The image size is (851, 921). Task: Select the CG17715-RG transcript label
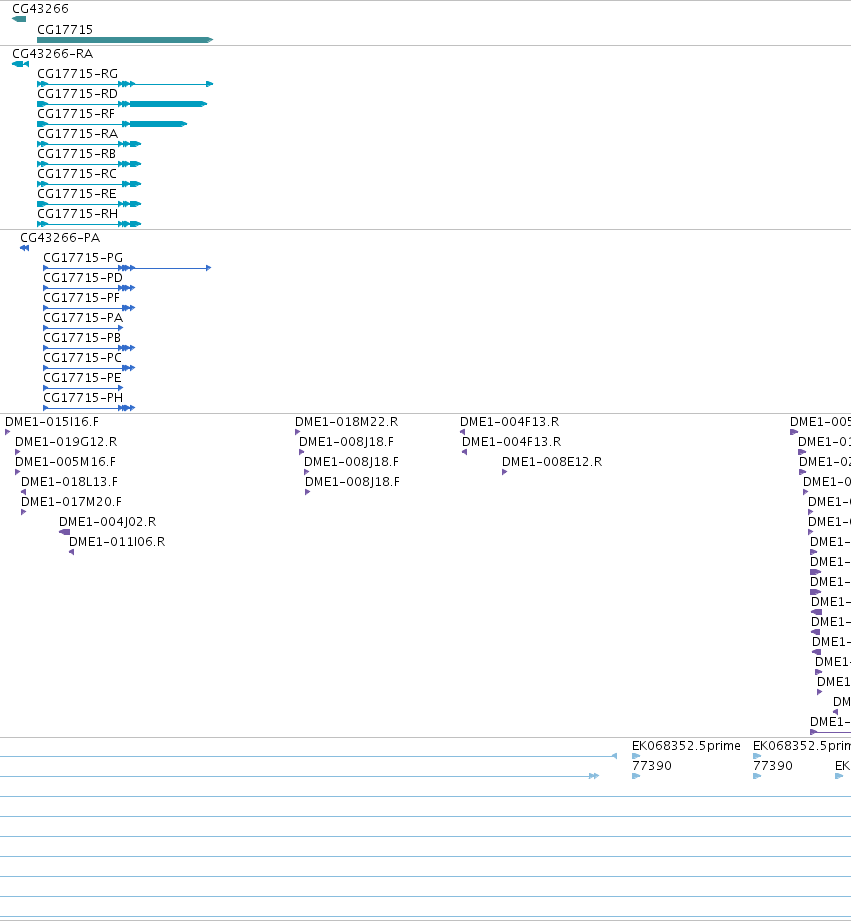pyautogui.click(x=78, y=73)
